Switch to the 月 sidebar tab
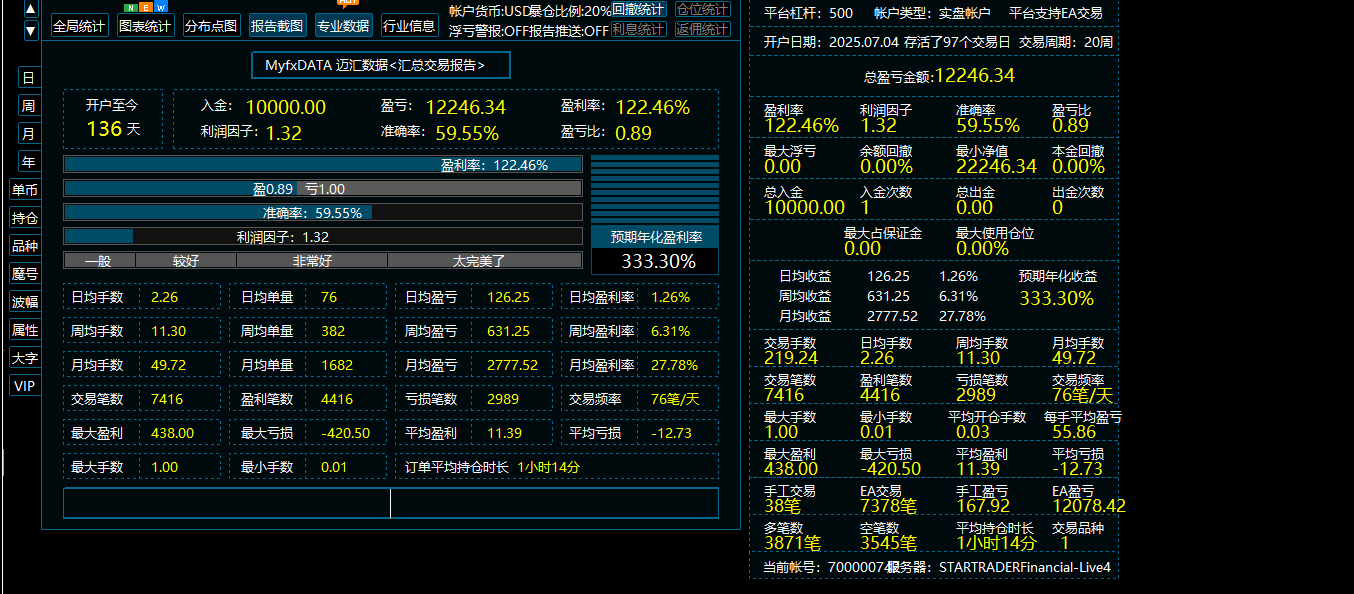Image resolution: width=1354 pixels, height=594 pixels. tap(28, 134)
